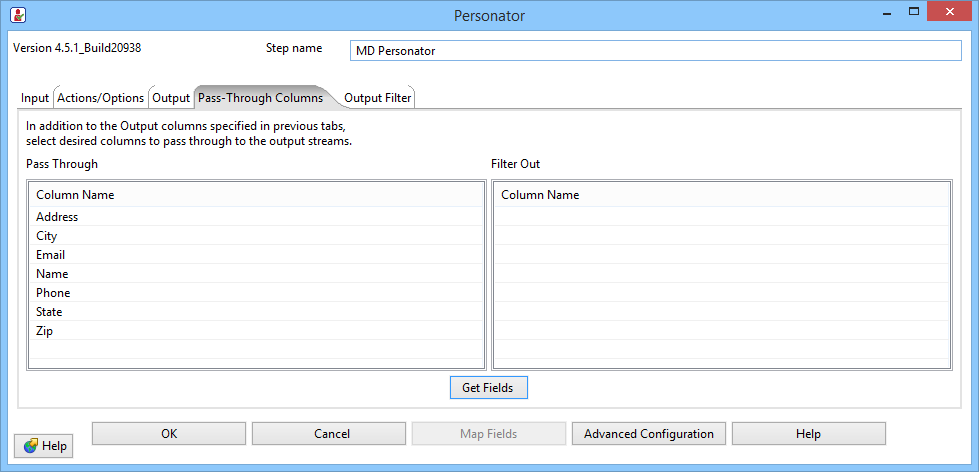Click the Pass Through Column Name header

pyautogui.click(x=75, y=195)
